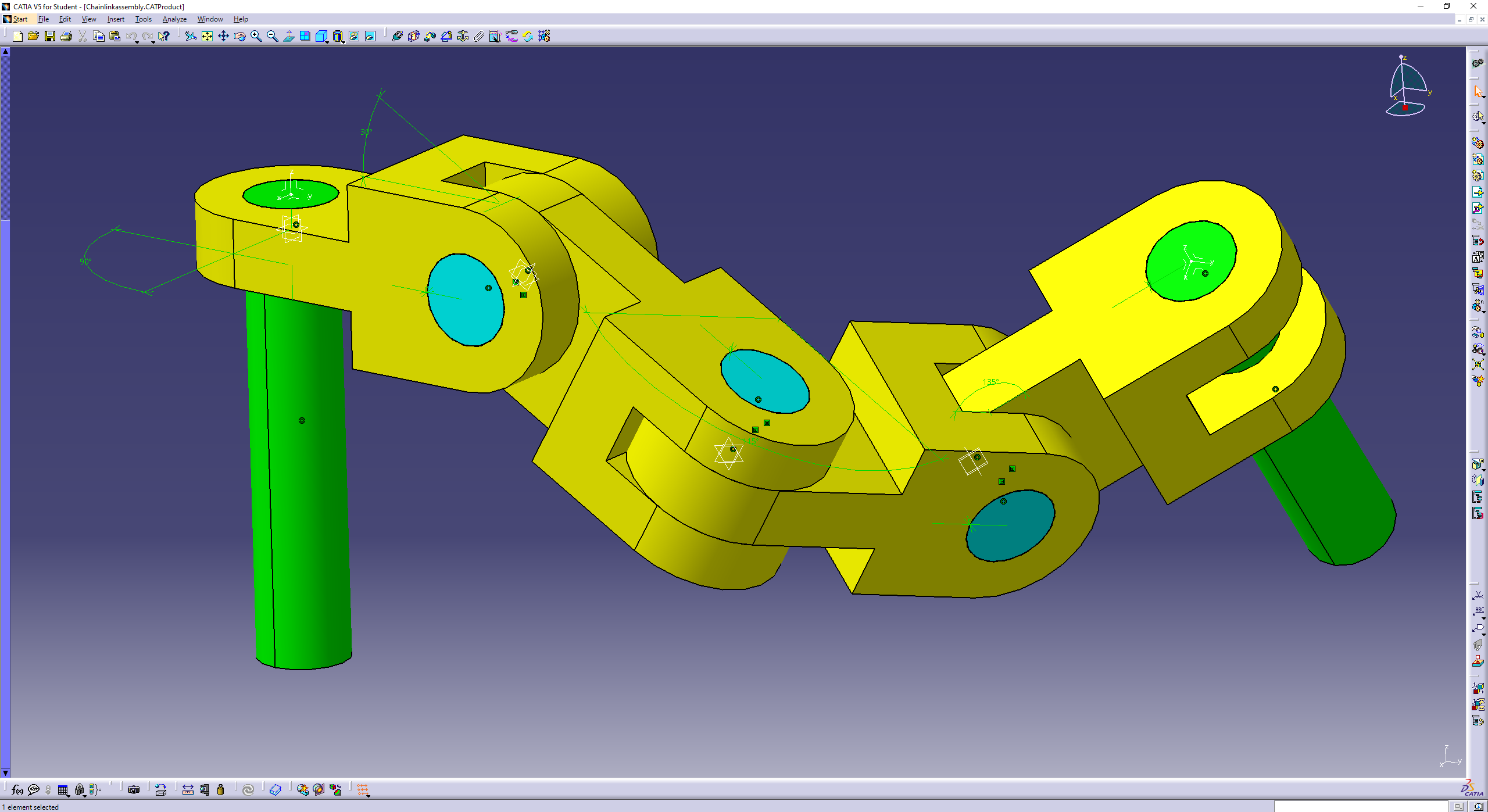Expand the Design Table dropdown arrow
Viewport: 1488px width, 812px height.
[69, 795]
